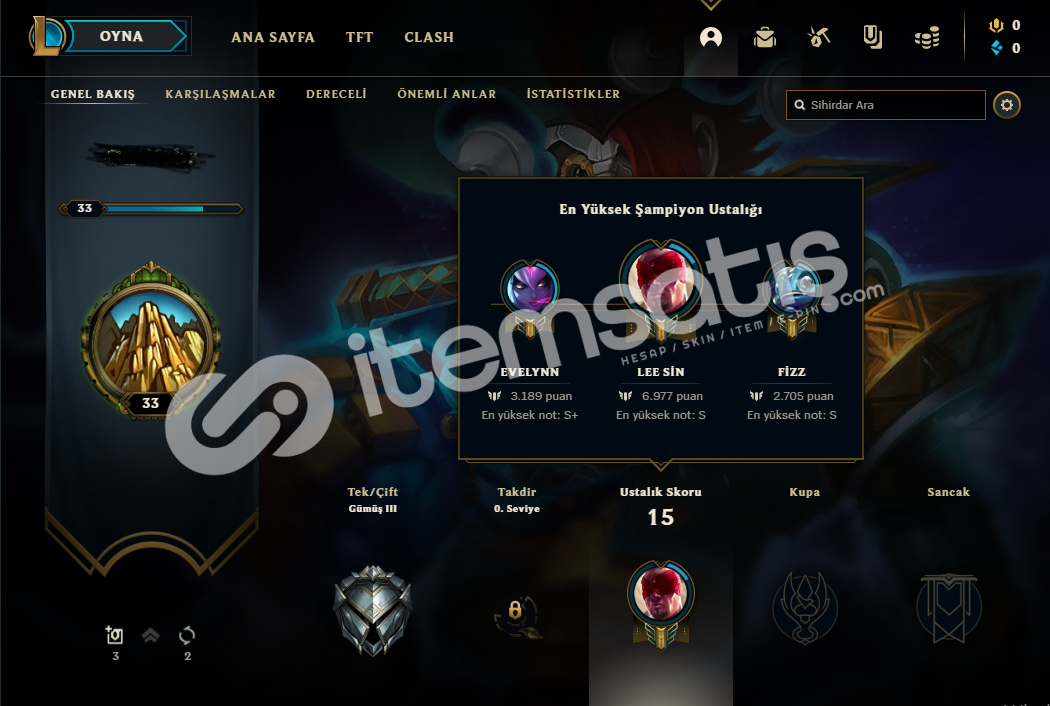The width and height of the screenshot is (1050, 706).
Task: Select Evelynn mastery champion portrait
Action: 530,289
